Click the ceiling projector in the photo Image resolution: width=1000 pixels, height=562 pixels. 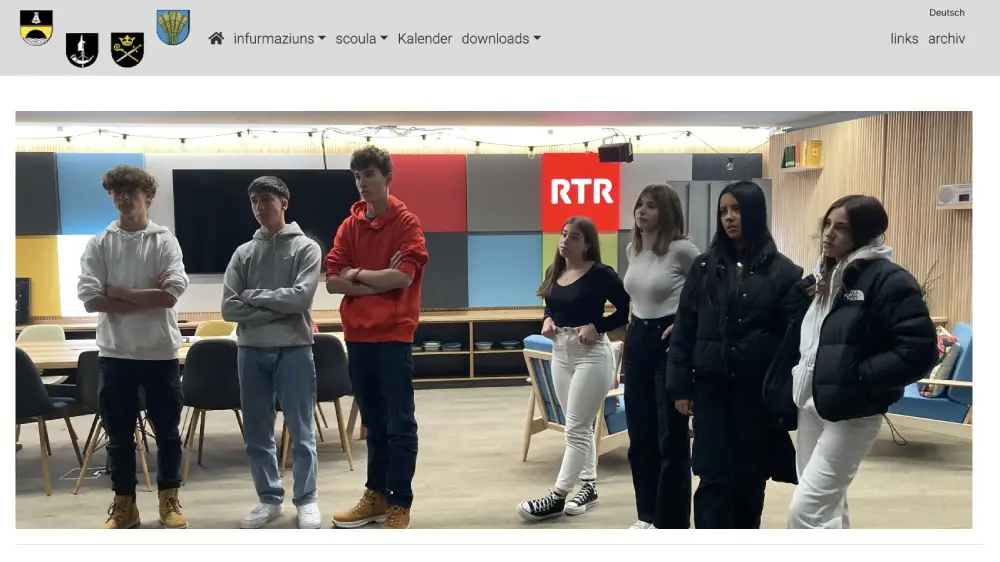(615, 152)
